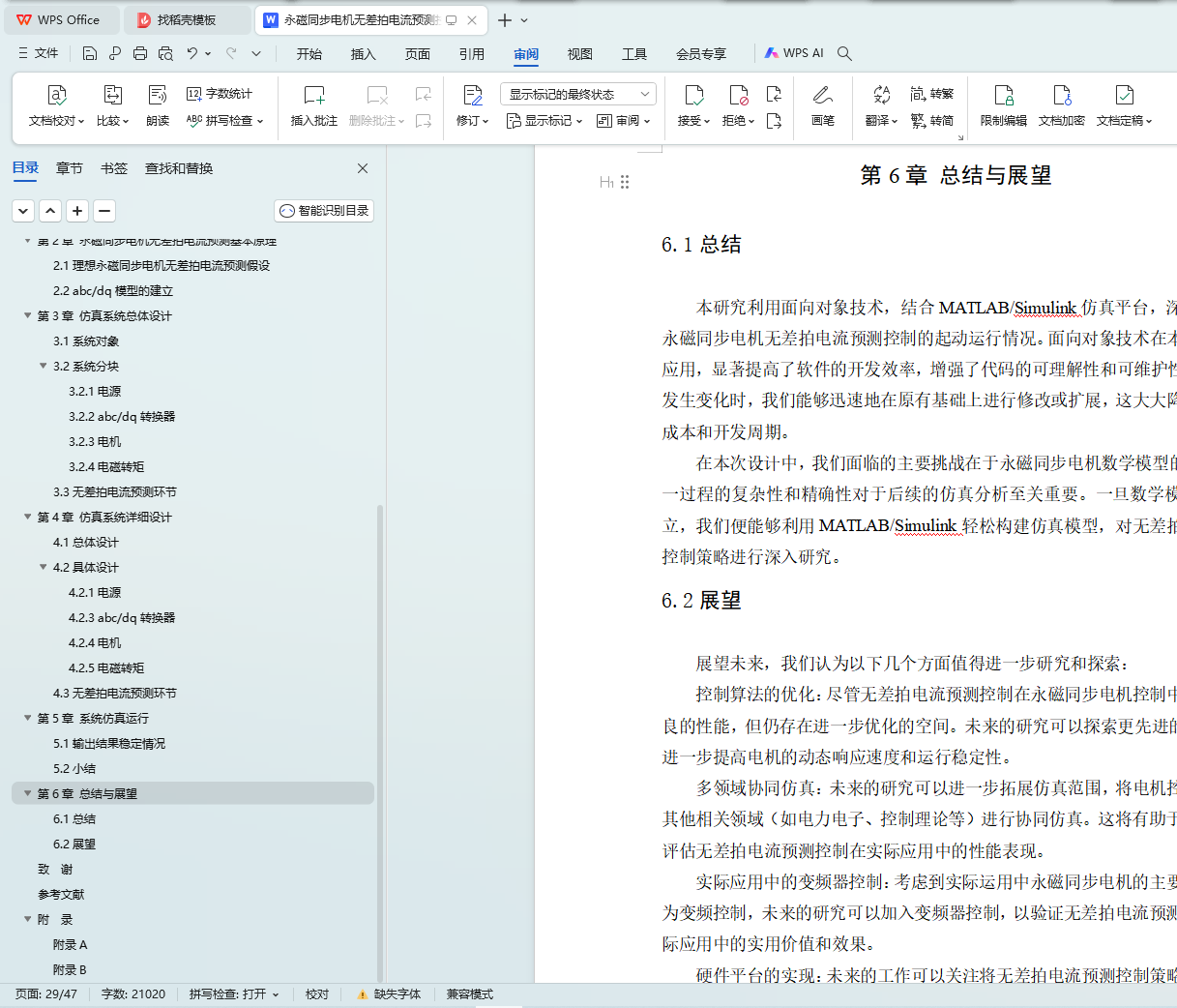Open the 文件 menu
1177x1008 pixels.
click(x=39, y=53)
